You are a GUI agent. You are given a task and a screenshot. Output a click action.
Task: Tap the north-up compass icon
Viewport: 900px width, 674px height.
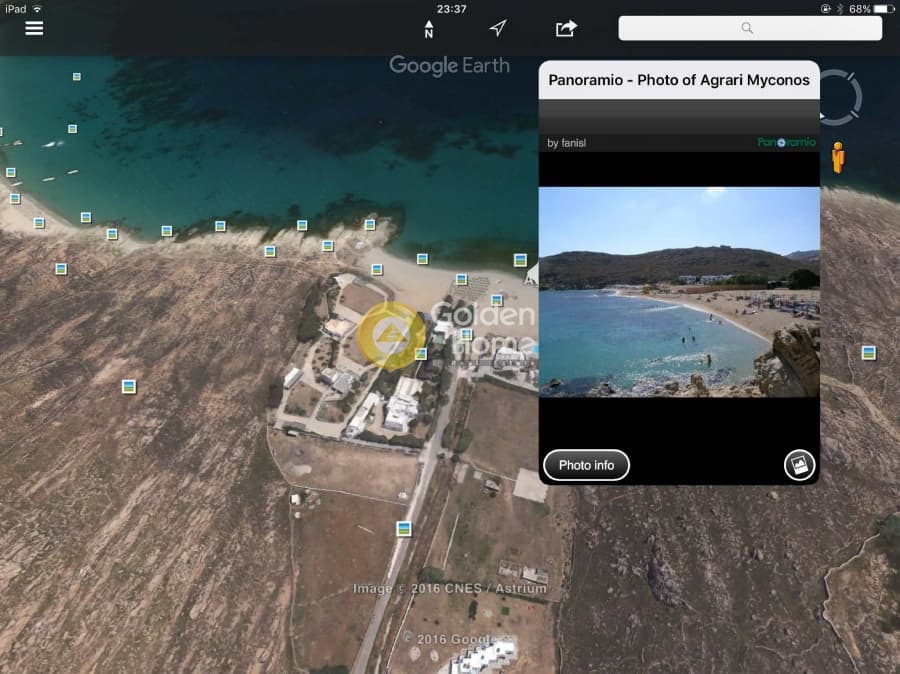tap(429, 29)
